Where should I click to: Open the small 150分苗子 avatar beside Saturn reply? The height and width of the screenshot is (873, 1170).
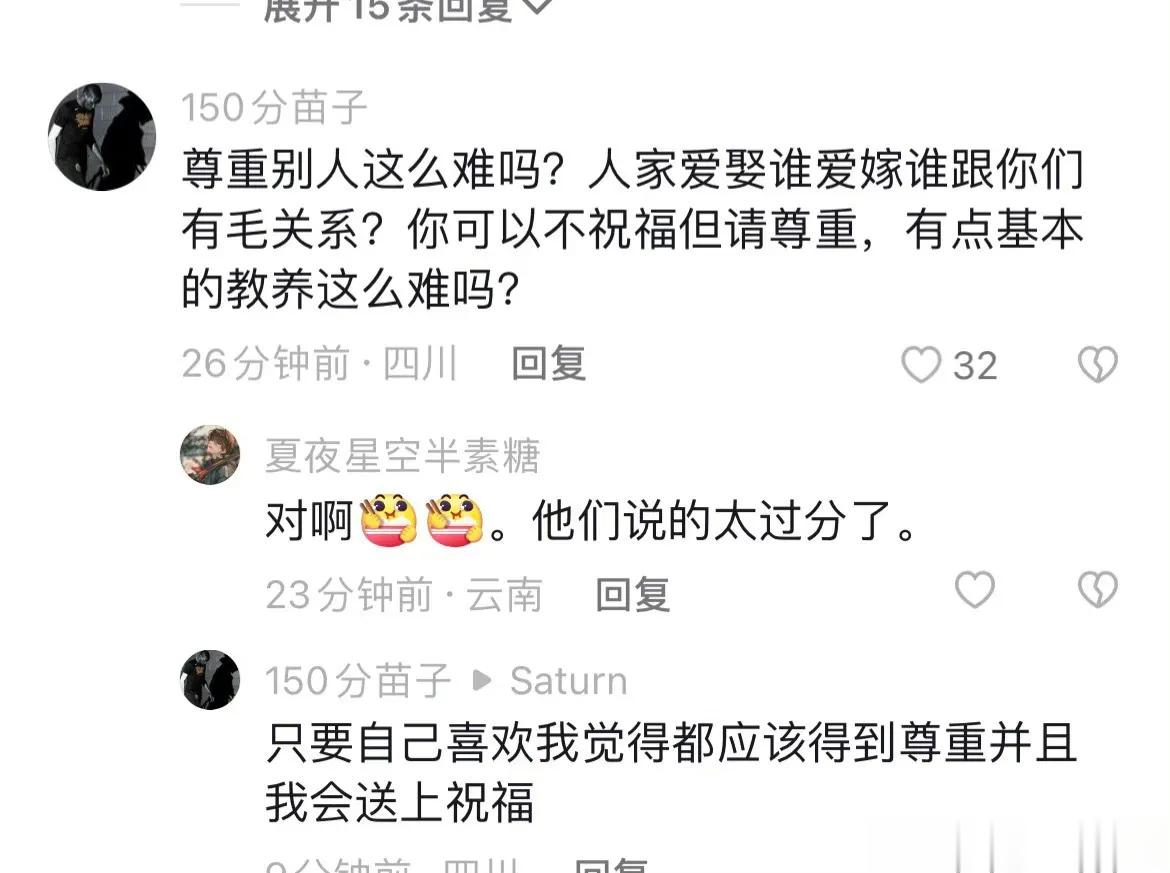[x=210, y=680]
